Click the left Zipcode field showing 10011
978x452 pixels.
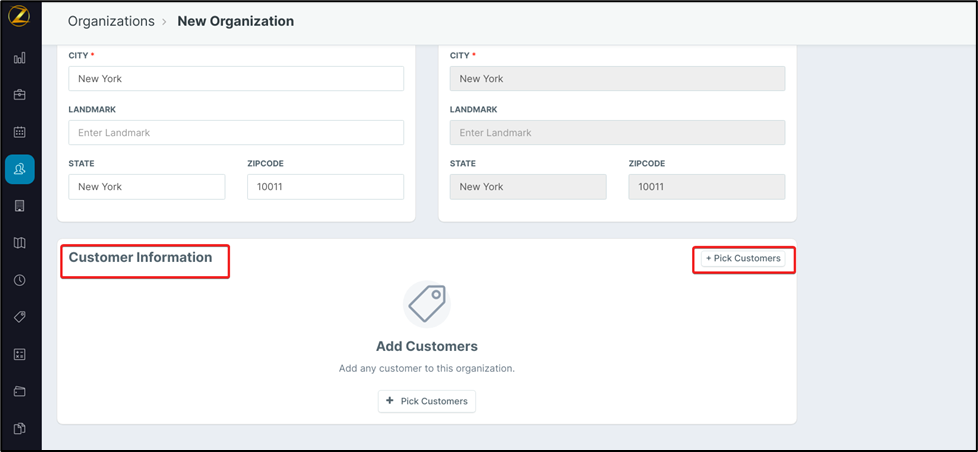tap(325, 187)
